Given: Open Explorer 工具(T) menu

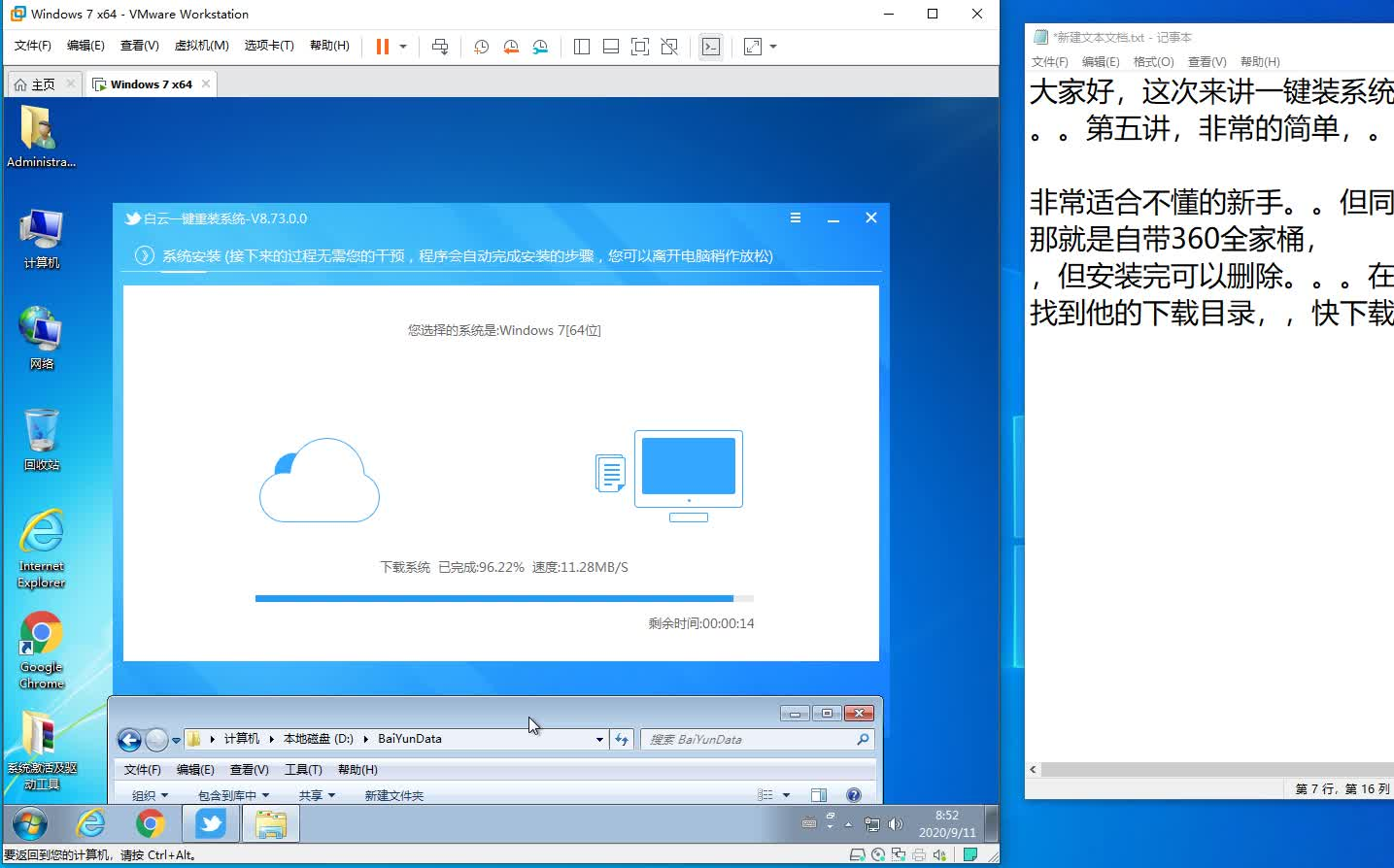Looking at the screenshot, I should [303, 770].
